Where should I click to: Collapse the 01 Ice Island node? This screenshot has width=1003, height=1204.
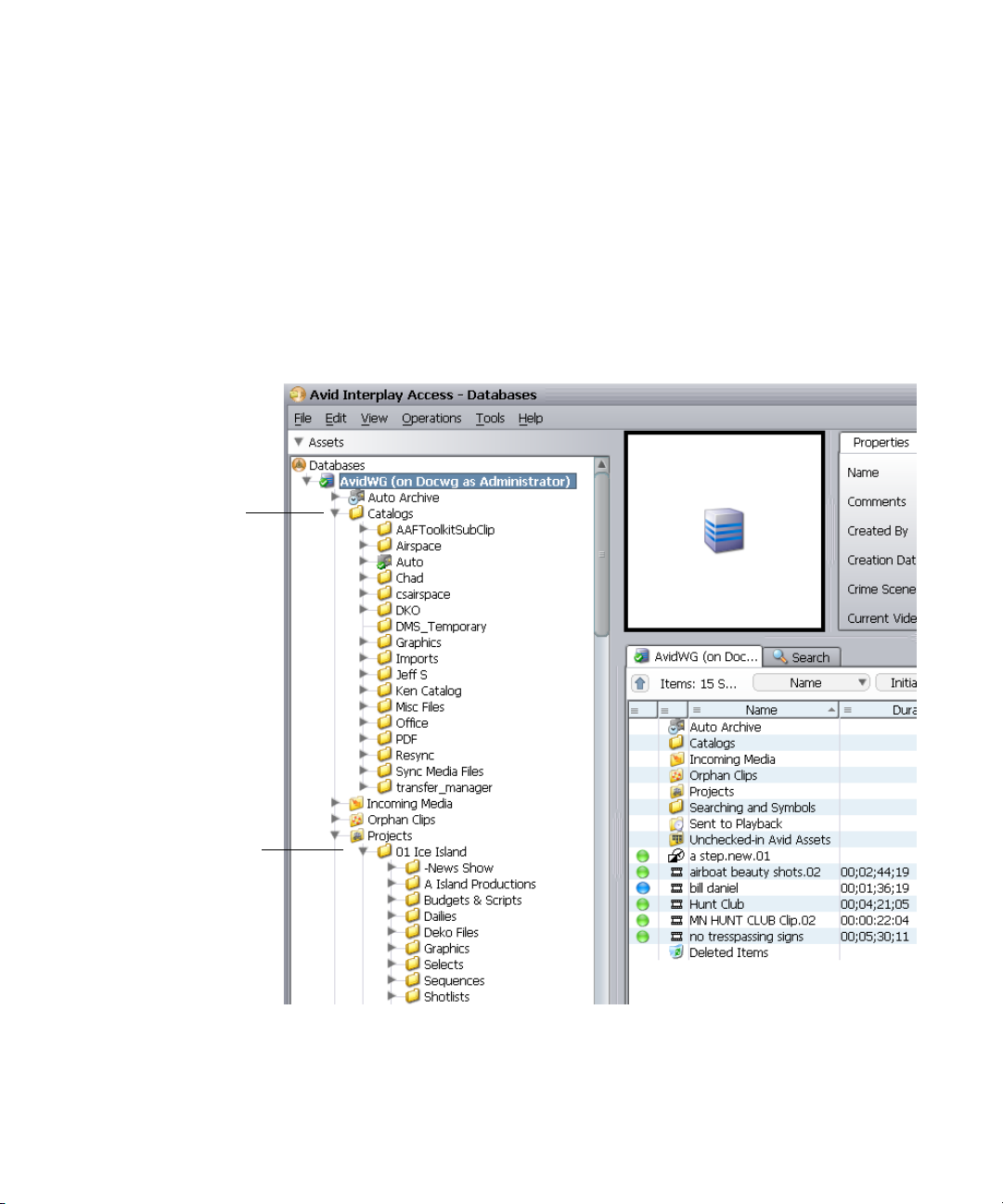coord(364,851)
